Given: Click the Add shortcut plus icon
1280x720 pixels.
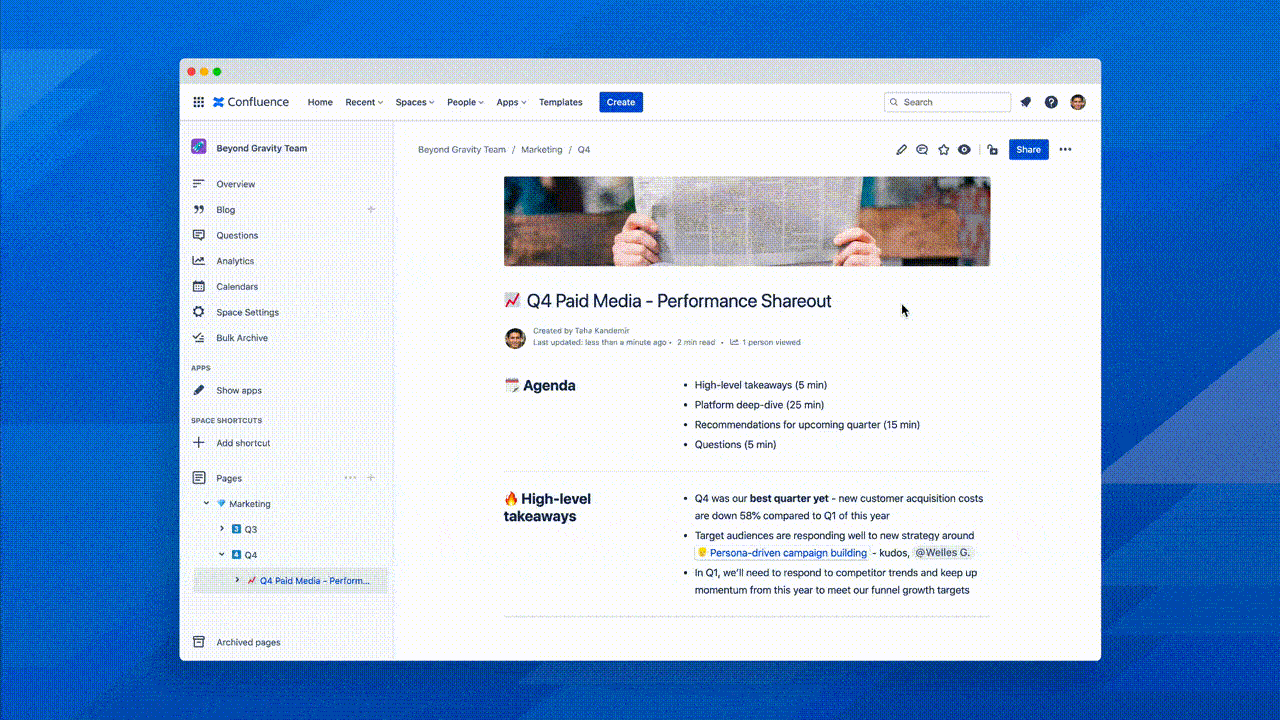Looking at the screenshot, I should tap(198, 443).
